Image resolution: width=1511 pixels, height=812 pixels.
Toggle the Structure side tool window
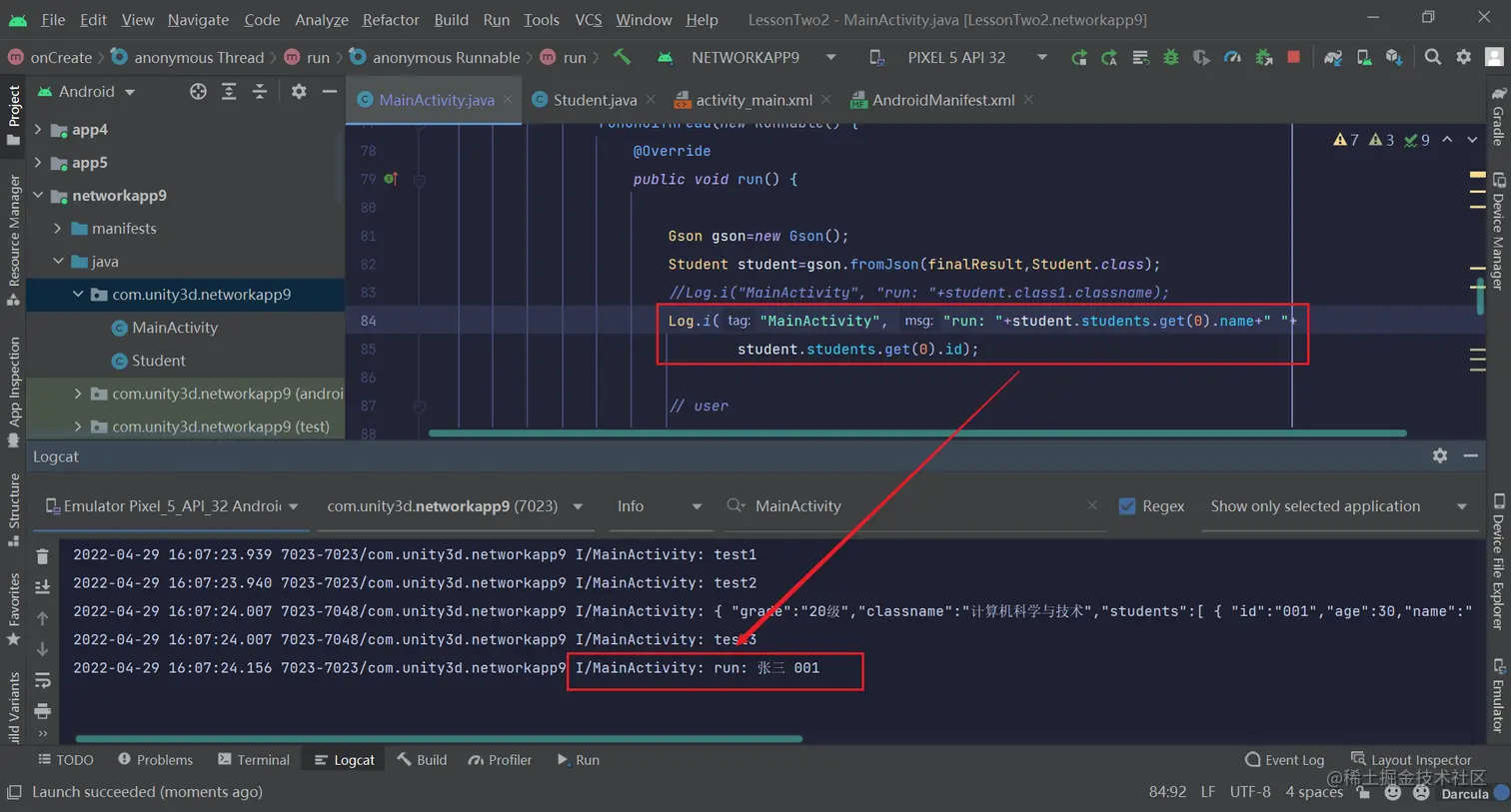(x=13, y=509)
